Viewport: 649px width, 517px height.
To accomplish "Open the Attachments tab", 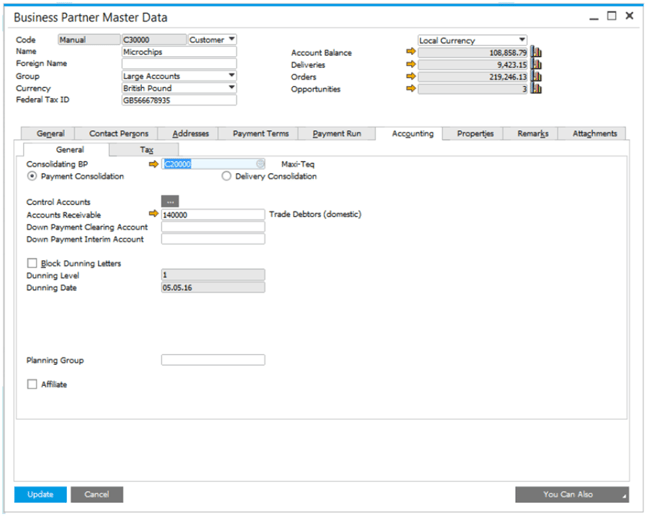I will point(594,133).
